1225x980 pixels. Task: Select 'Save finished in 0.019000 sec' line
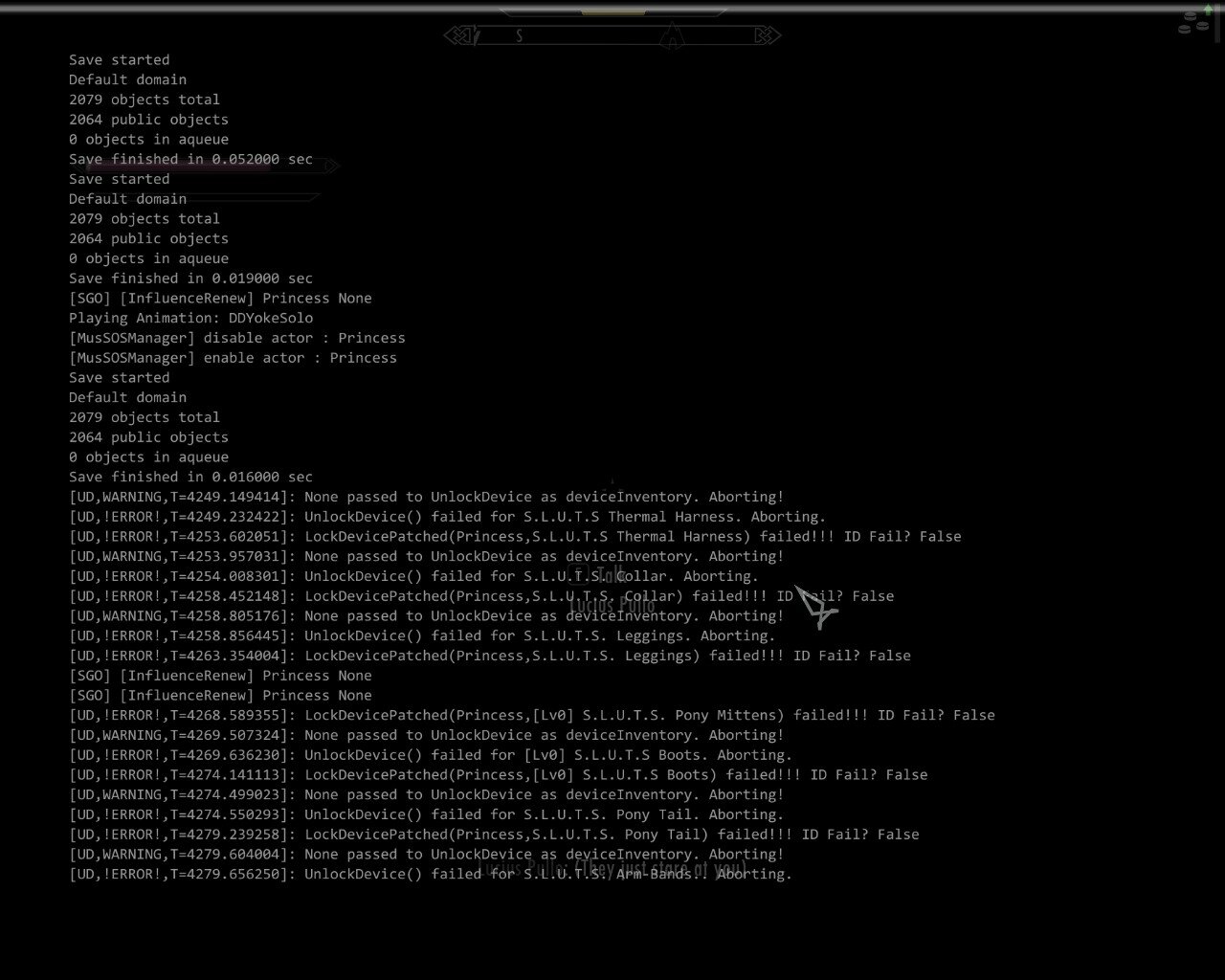point(190,278)
